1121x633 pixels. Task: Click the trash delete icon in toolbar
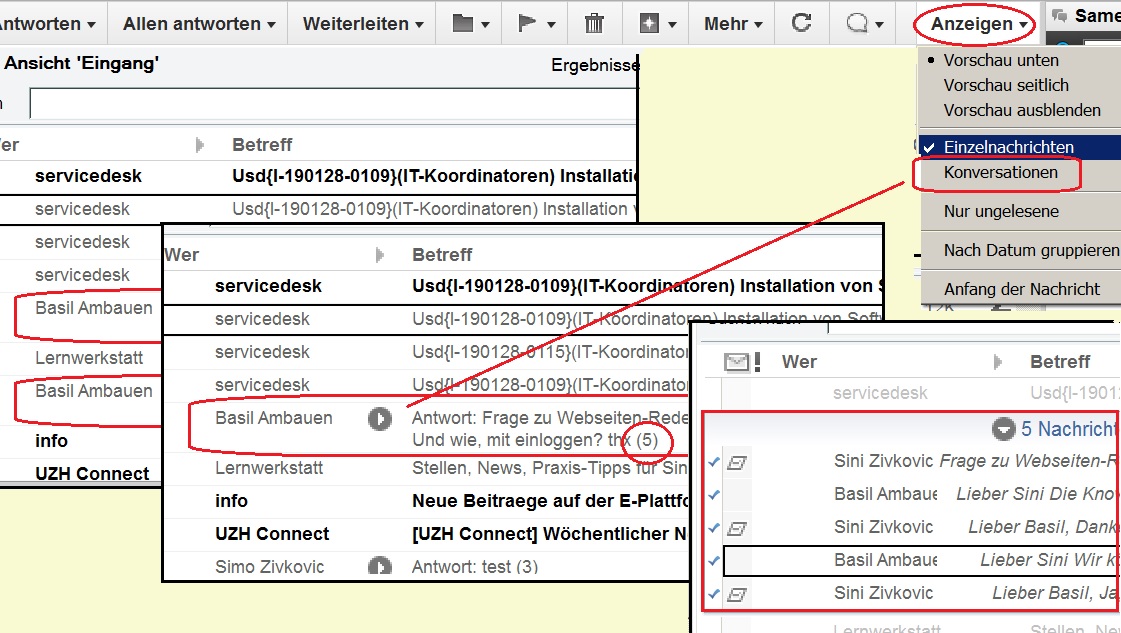tap(594, 23)
